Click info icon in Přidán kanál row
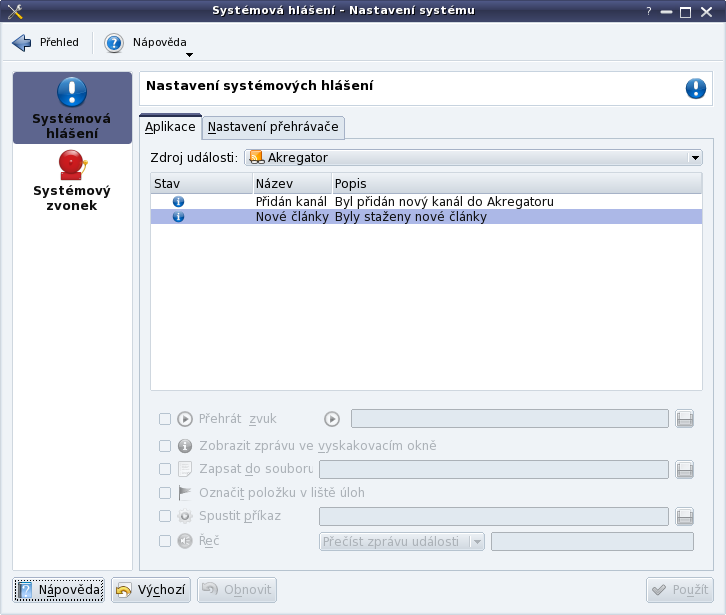Viewport: 726px width, 615px height. click(x=178, y=201)
